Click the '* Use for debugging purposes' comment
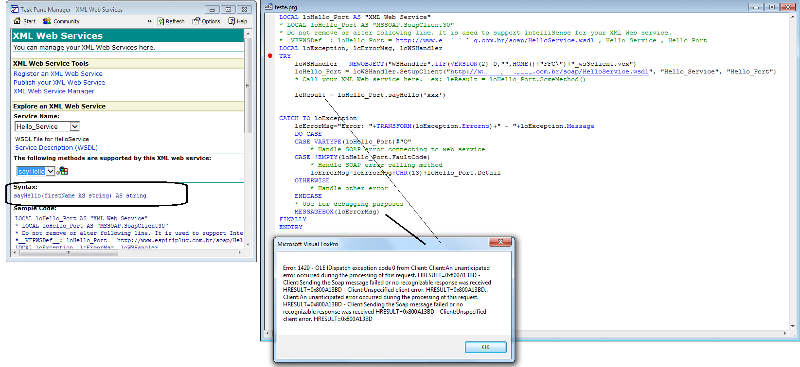800x367 pixels. (x=349, y=204)
